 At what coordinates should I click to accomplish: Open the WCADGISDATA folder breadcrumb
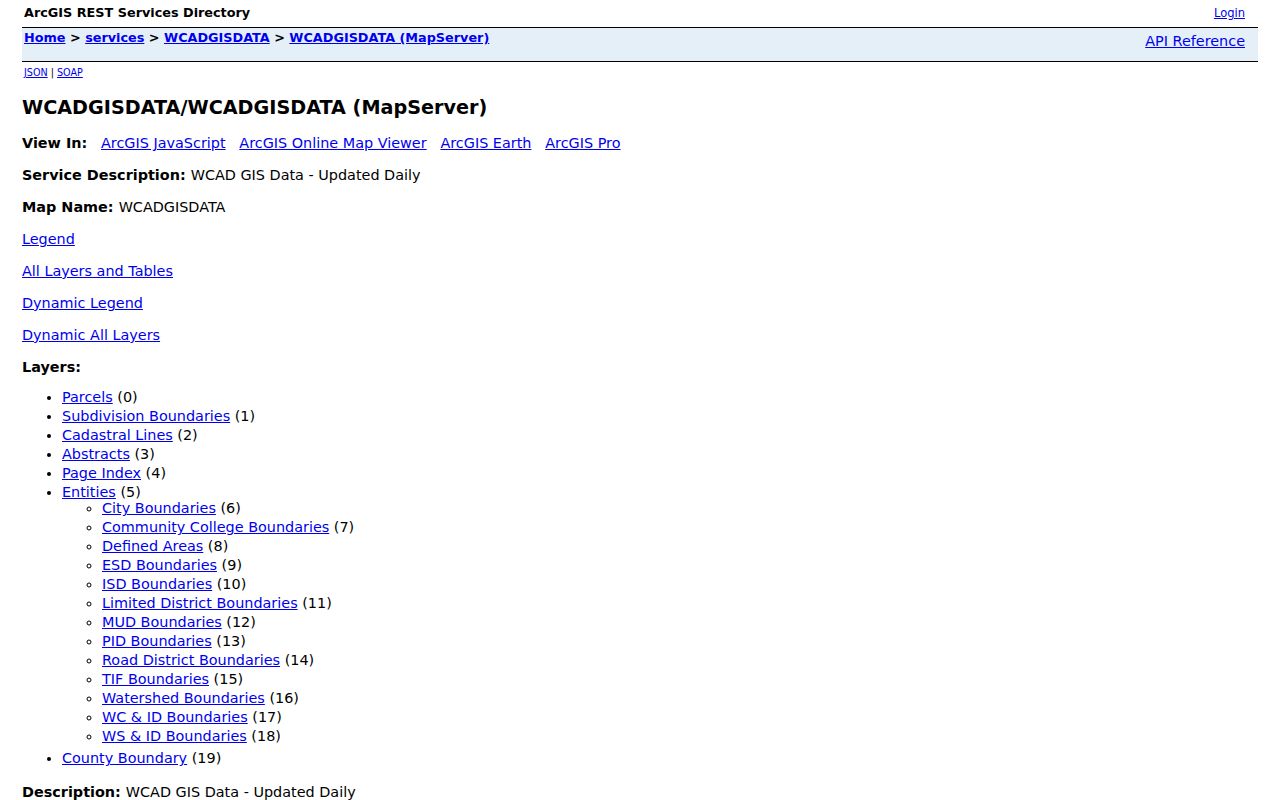(x=217, y=38)
